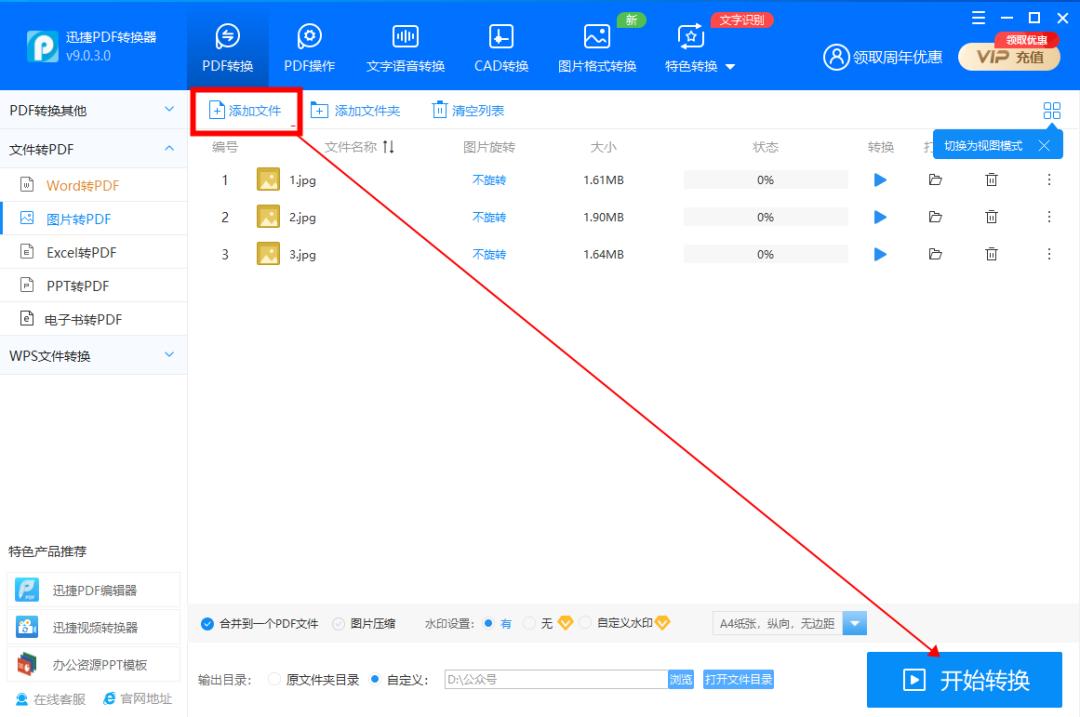Click the 文字语音转换 toolbar icon
The height and width of the screenshot is (717, 1080).
[x=404, y=41]
